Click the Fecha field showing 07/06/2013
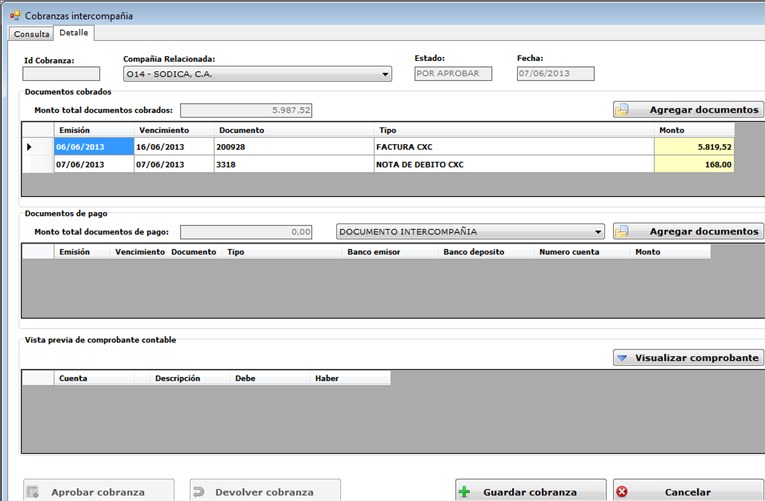This screenshot has width=765, height=501. 556,74
